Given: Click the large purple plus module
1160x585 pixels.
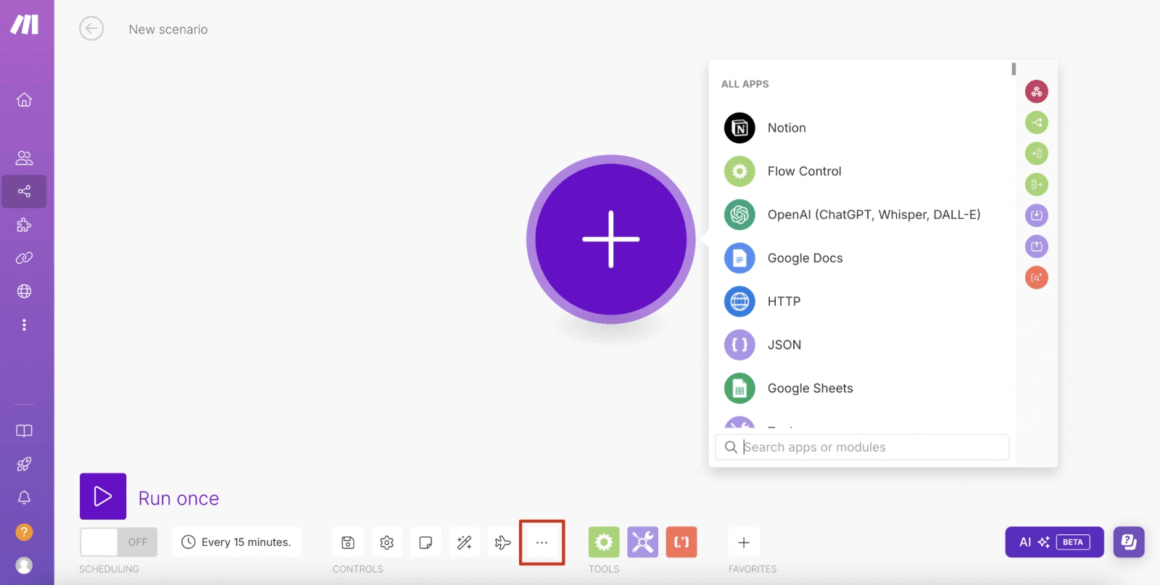Looking at the screenshot, I should (610, 240).
